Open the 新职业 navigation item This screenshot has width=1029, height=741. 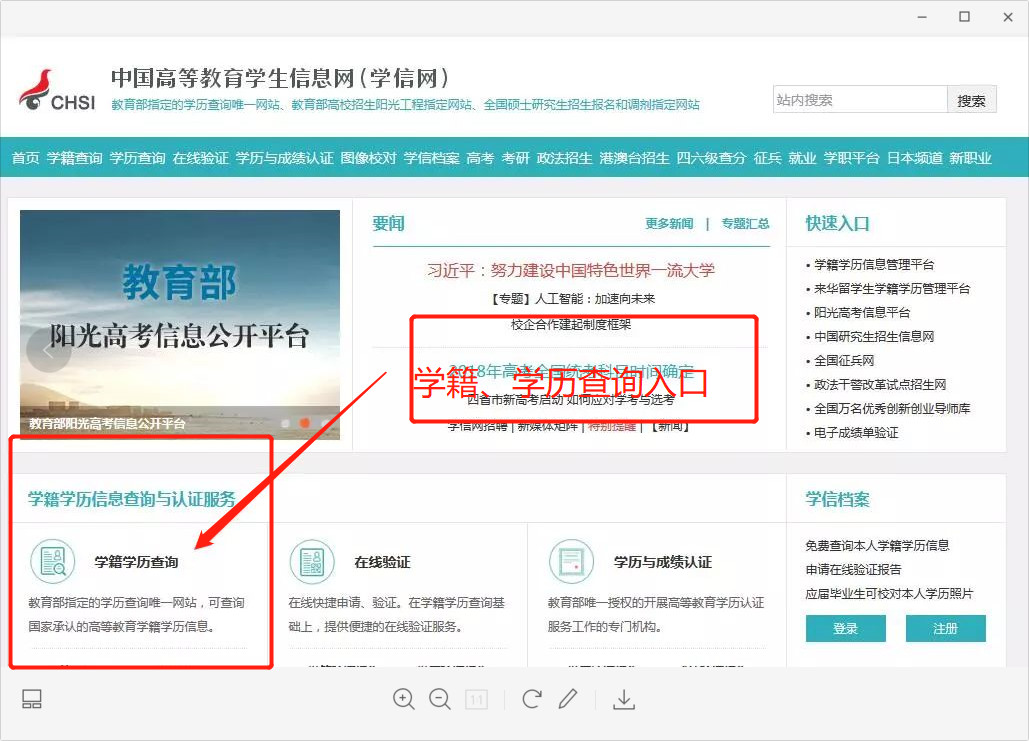[970, 158]
